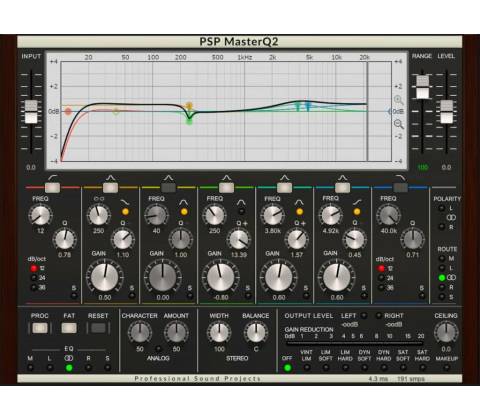Click the unlit bell-shape LED in the green band
This screenshot has width=480, height=420.
(241, 211)
